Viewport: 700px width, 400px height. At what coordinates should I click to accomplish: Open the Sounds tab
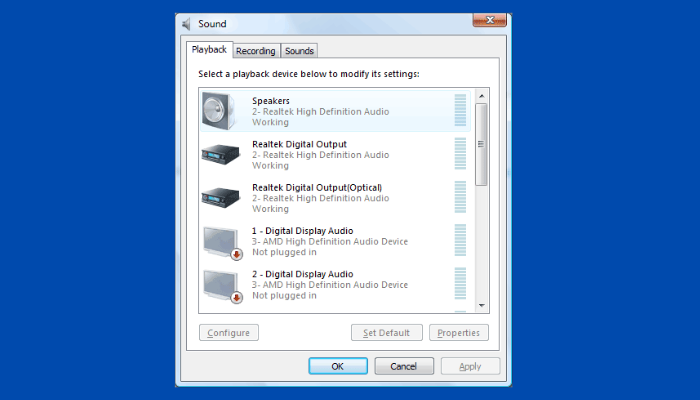299,51
